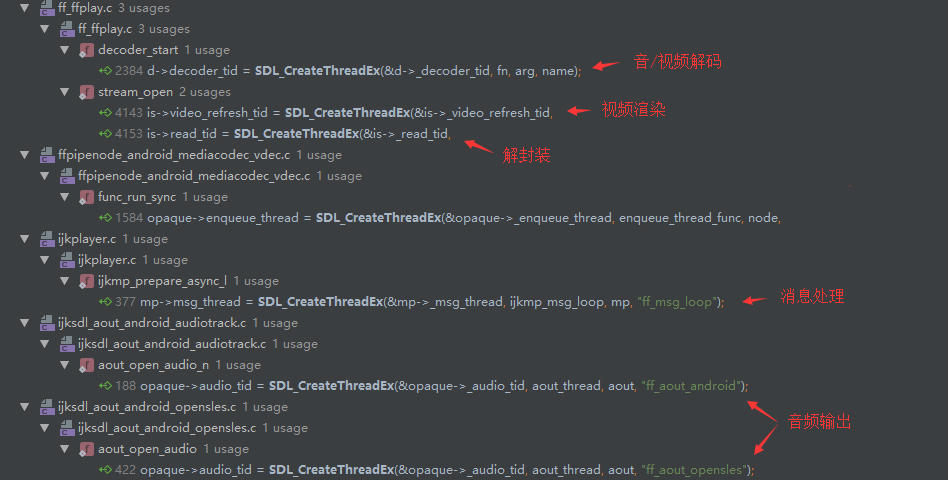948x480 pixels.
Task: Collapse the top-level ffpipenode_android_mediacodec_vdec.c node
Action: coord(25,155)
